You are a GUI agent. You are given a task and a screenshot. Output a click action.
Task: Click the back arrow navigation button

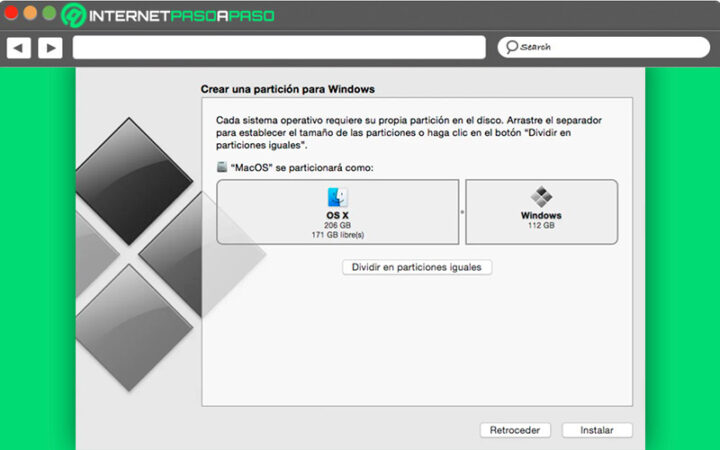click(18, 48)
